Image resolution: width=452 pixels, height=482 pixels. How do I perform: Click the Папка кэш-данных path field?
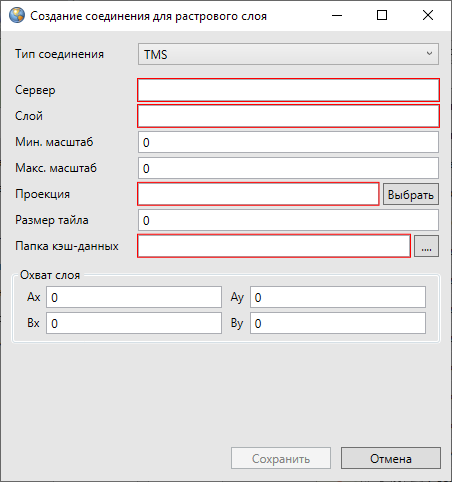coord(274,246)
